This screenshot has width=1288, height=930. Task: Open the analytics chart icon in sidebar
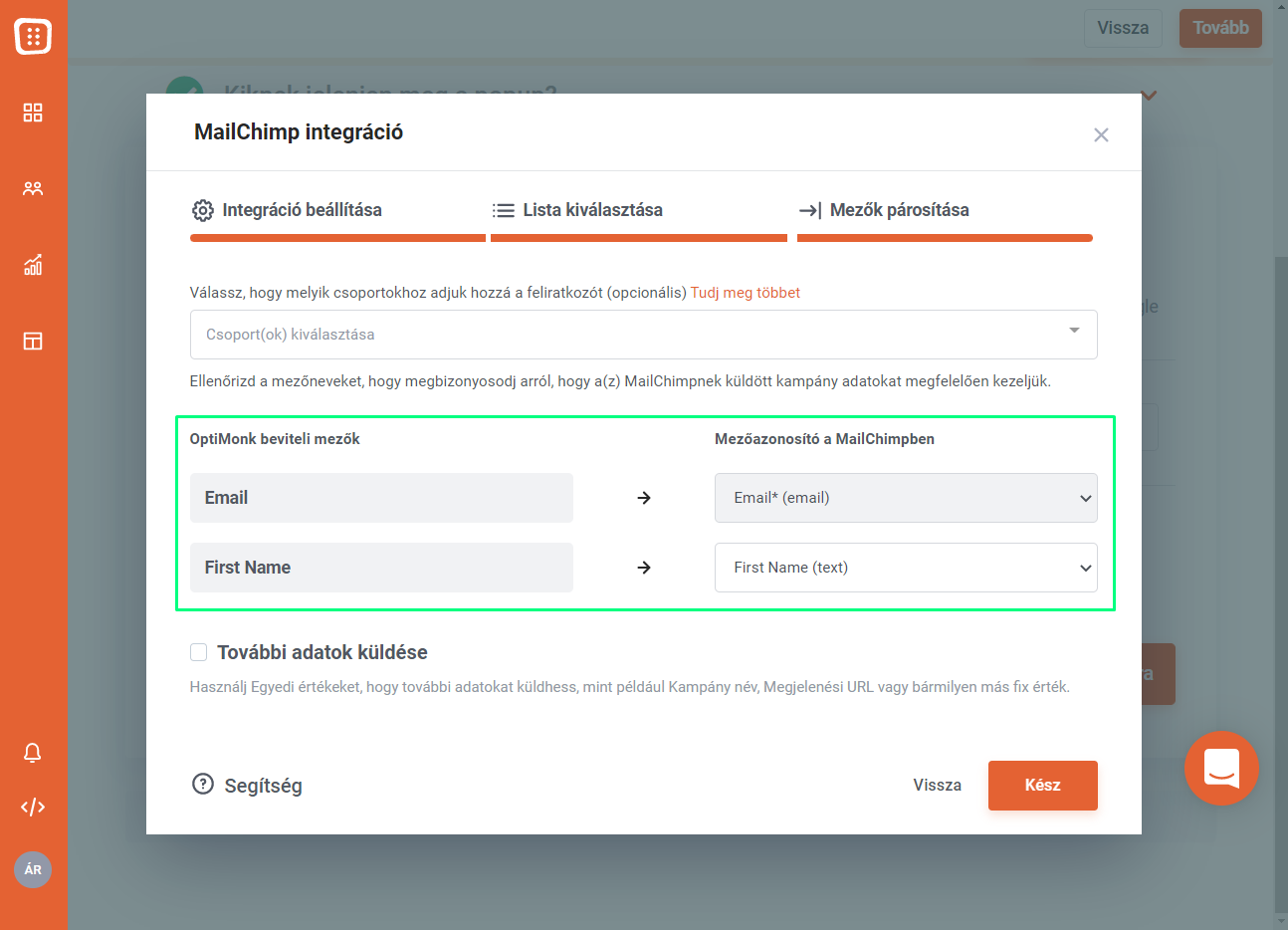(x=33, y=265)
